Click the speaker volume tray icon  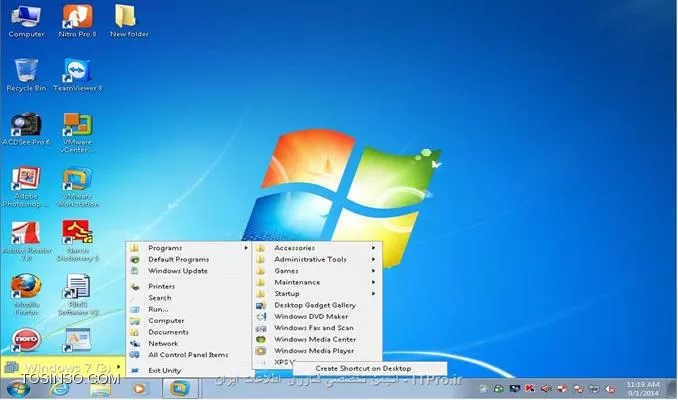pyautogui.click(x=546, y=389)
